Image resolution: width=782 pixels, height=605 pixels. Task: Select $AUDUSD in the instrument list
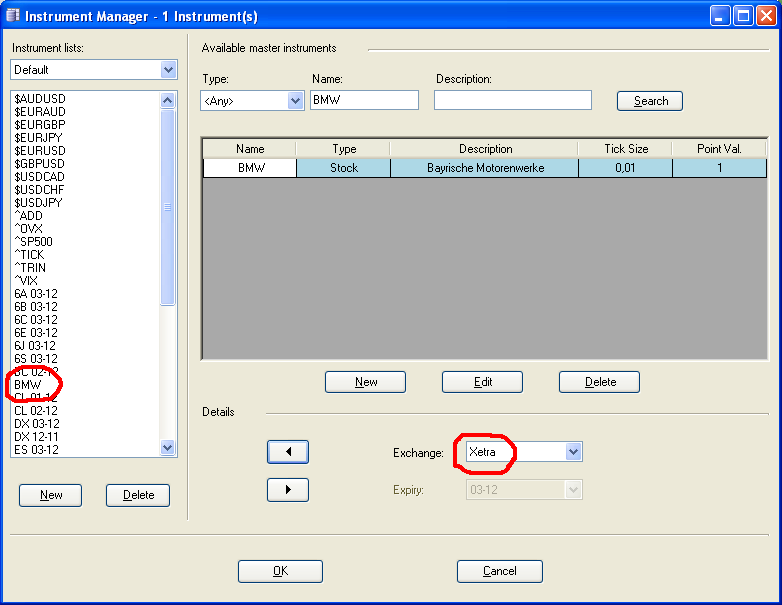coord(40,99)
